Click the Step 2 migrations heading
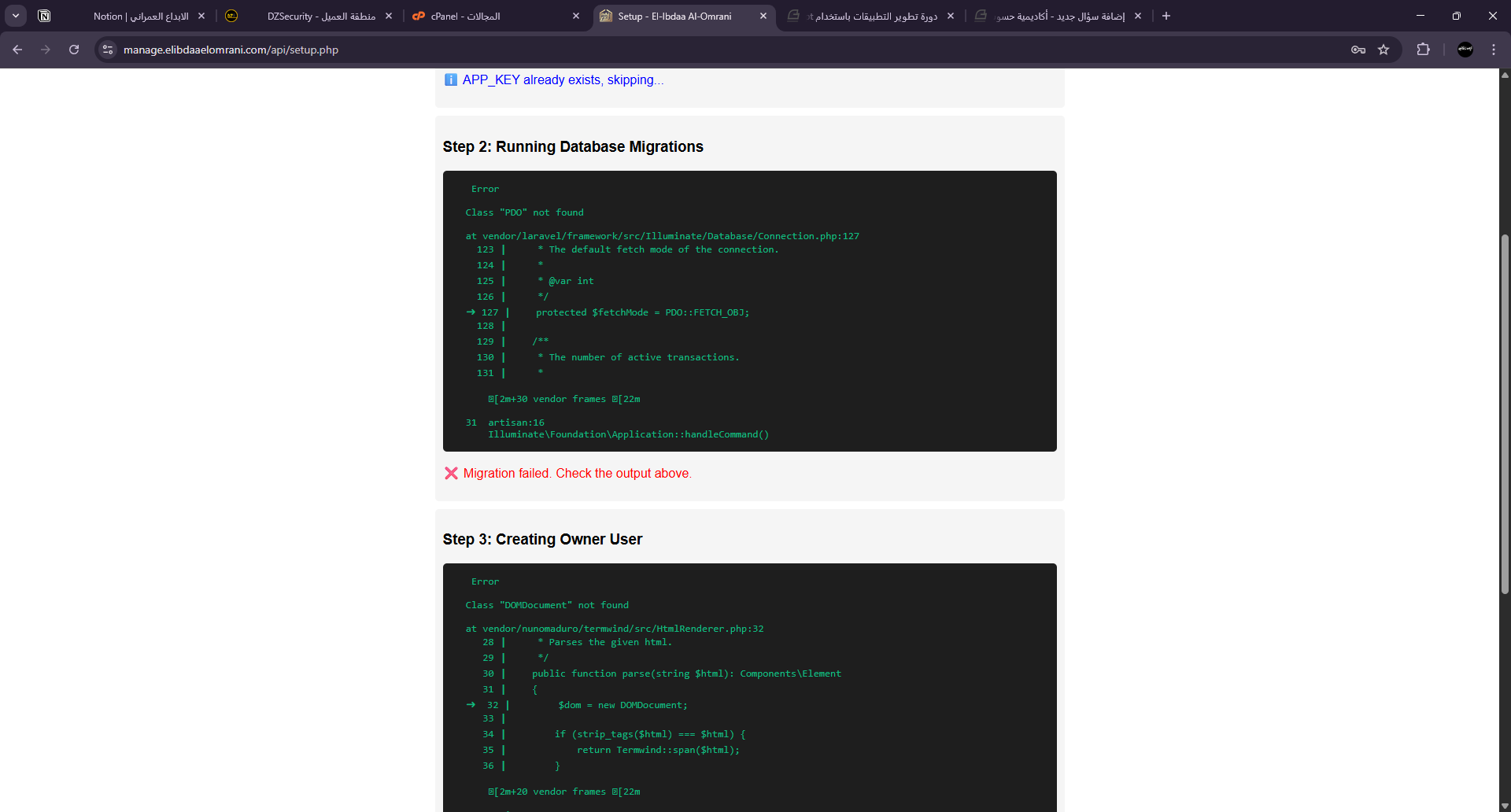 pyautogui.click(x=573, y=147)
